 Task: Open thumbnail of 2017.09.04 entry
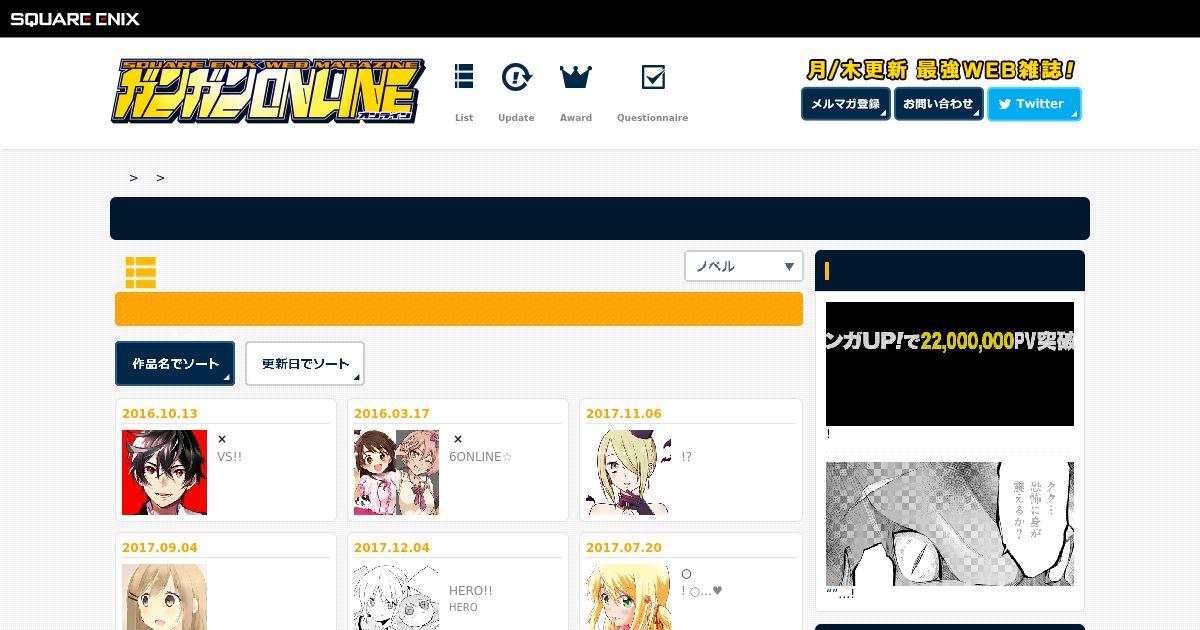coord(164,597)
